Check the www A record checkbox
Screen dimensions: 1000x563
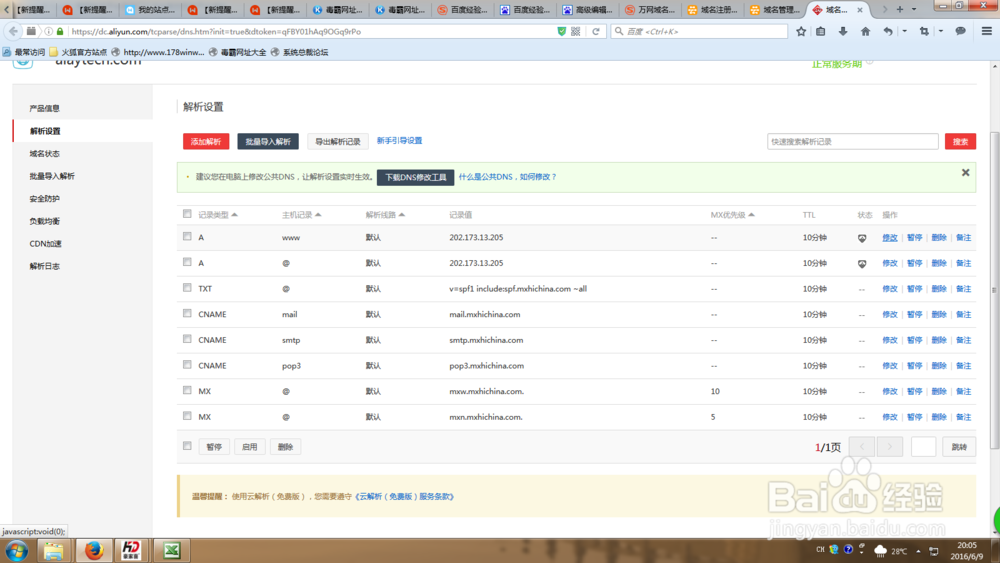click(x=187, y=237)
